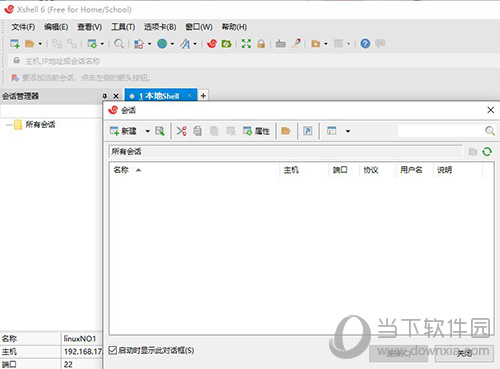This screenshot has width=500, height=369.
Task: Click the Lock Screen padlock icon
Action: pyautogui.click(x=261, y=44)
